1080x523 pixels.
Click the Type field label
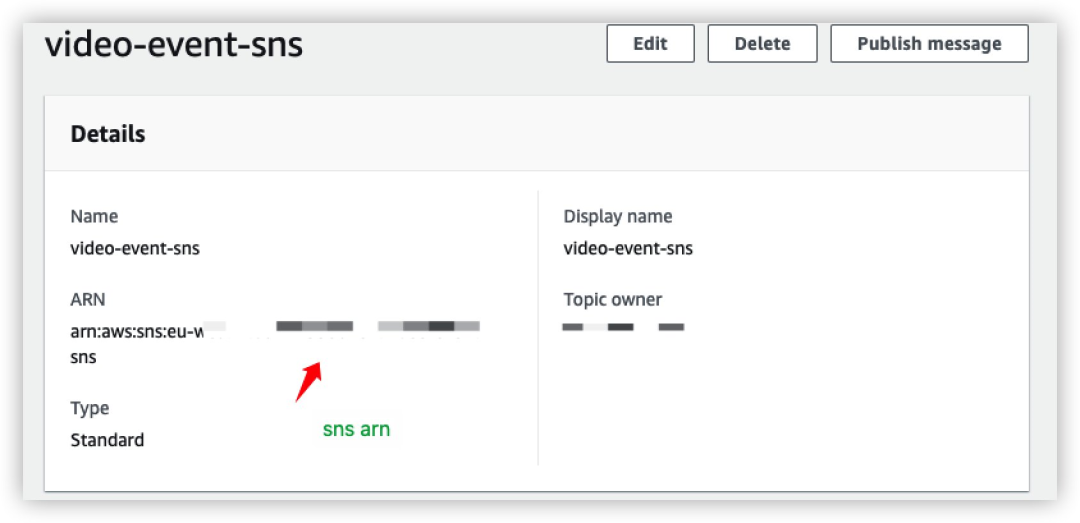click(x=90, y=409)
